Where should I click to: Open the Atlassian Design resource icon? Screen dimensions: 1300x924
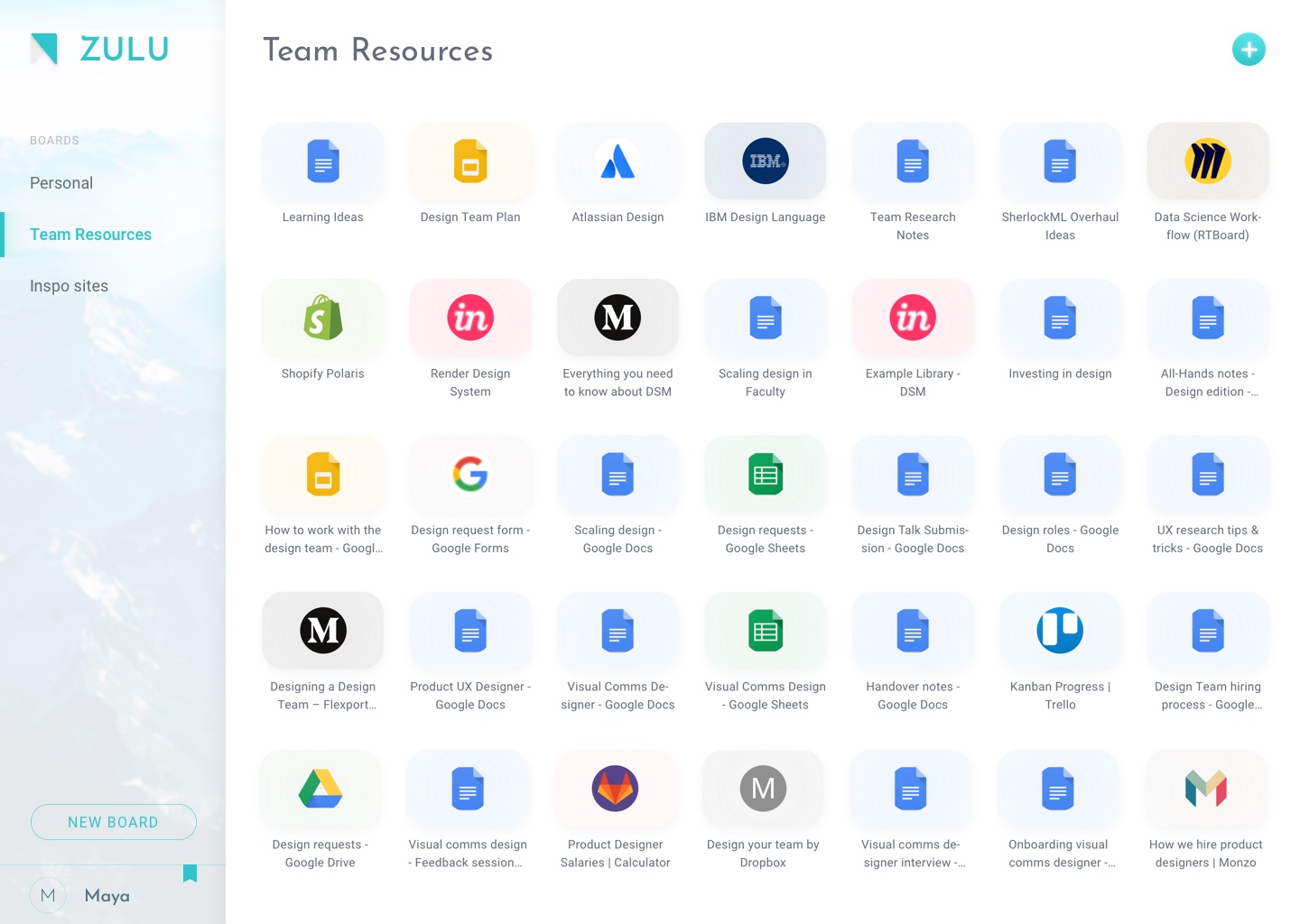(x=617, y=162)
